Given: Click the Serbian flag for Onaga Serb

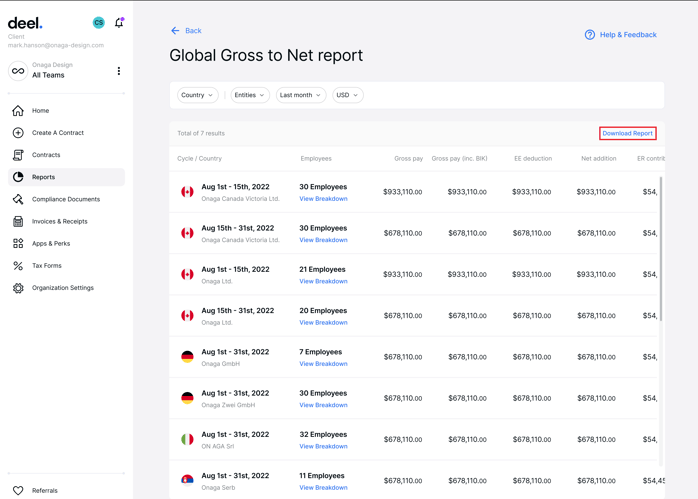Looking at the screenshot, I should (x=187, y=480).
